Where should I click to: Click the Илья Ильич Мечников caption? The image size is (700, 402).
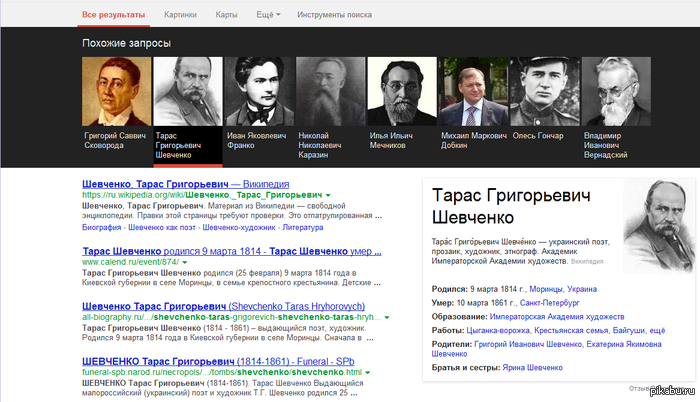[x=391, y=140]
